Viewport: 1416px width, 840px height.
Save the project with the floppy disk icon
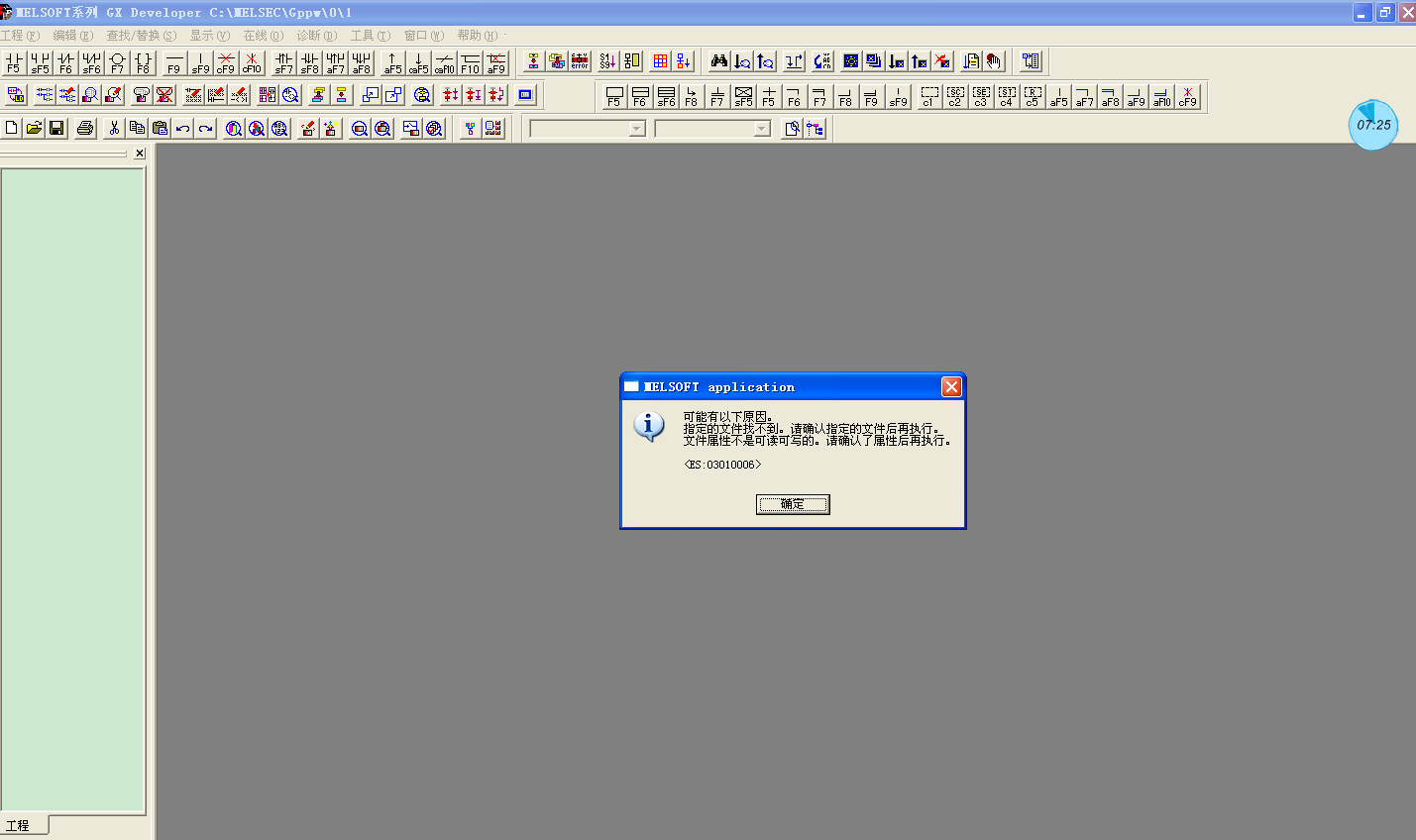(x=56, y=128)
